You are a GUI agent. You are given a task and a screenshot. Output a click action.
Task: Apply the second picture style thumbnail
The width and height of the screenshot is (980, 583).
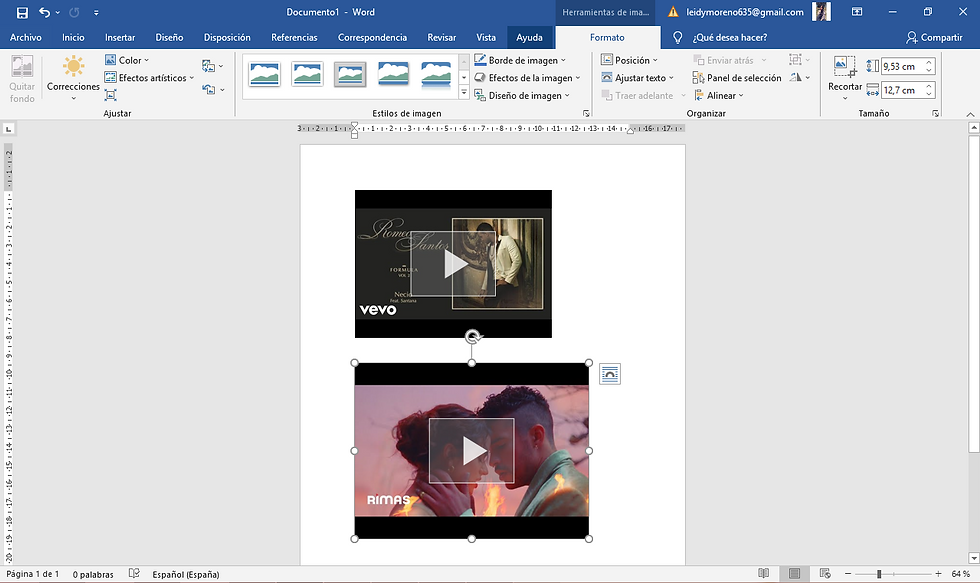pos(307,74)
